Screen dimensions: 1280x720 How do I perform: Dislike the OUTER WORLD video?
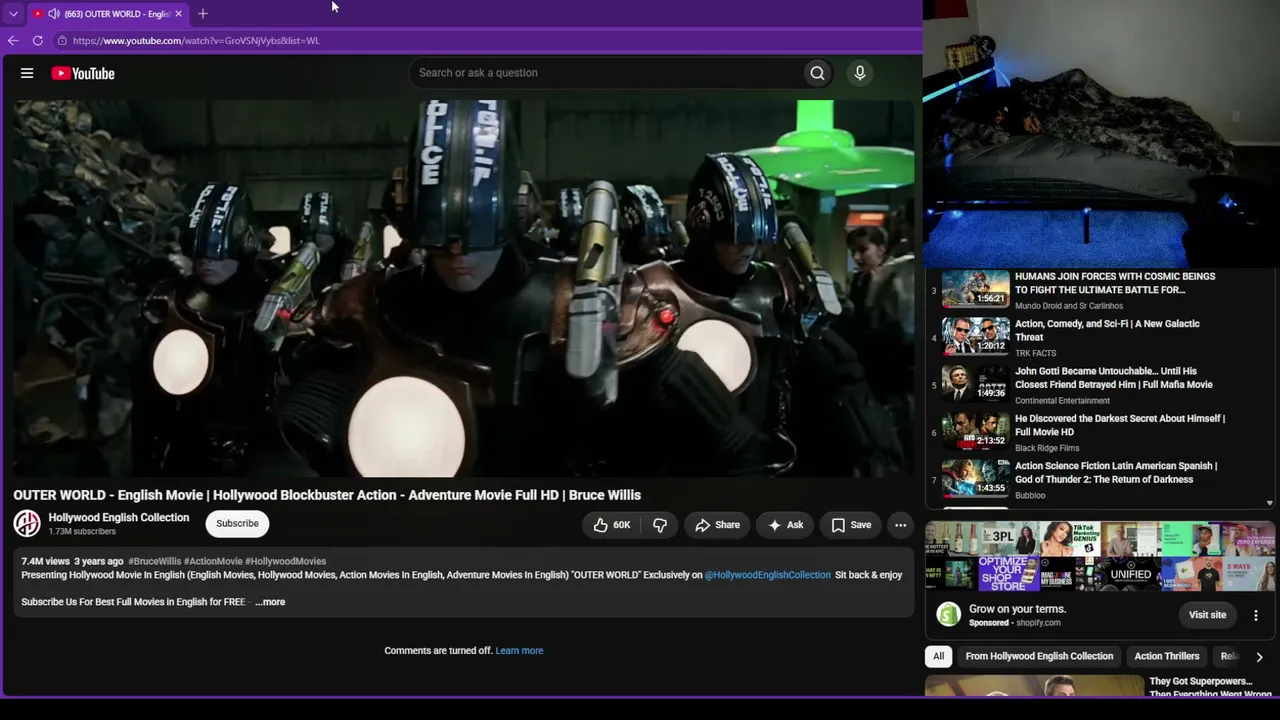(x=660, y=525)
